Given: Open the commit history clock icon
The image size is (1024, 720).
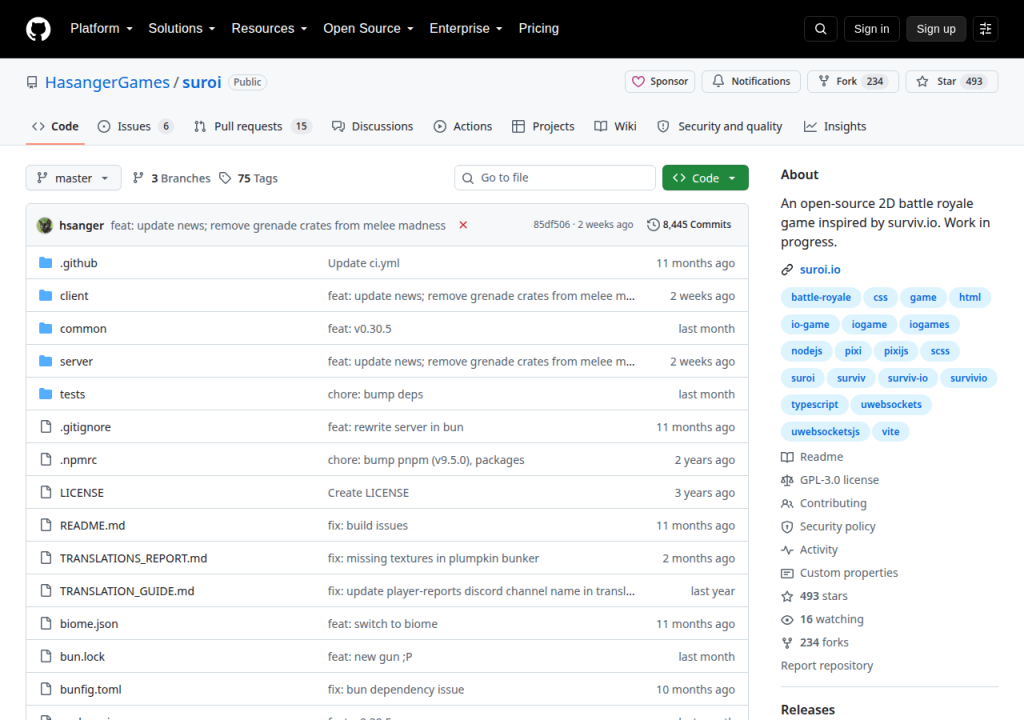Looking at the screenshot, I should point(653,225).
